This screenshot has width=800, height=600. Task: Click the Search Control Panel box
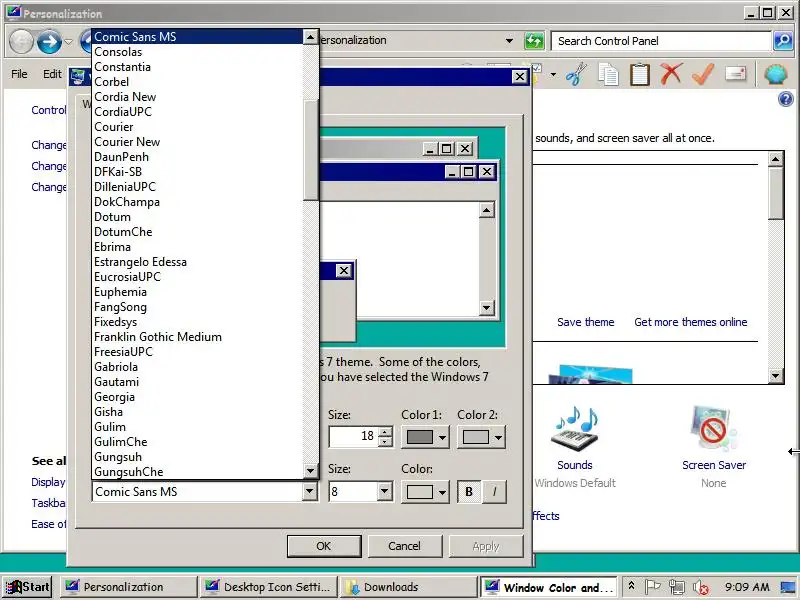661,41
